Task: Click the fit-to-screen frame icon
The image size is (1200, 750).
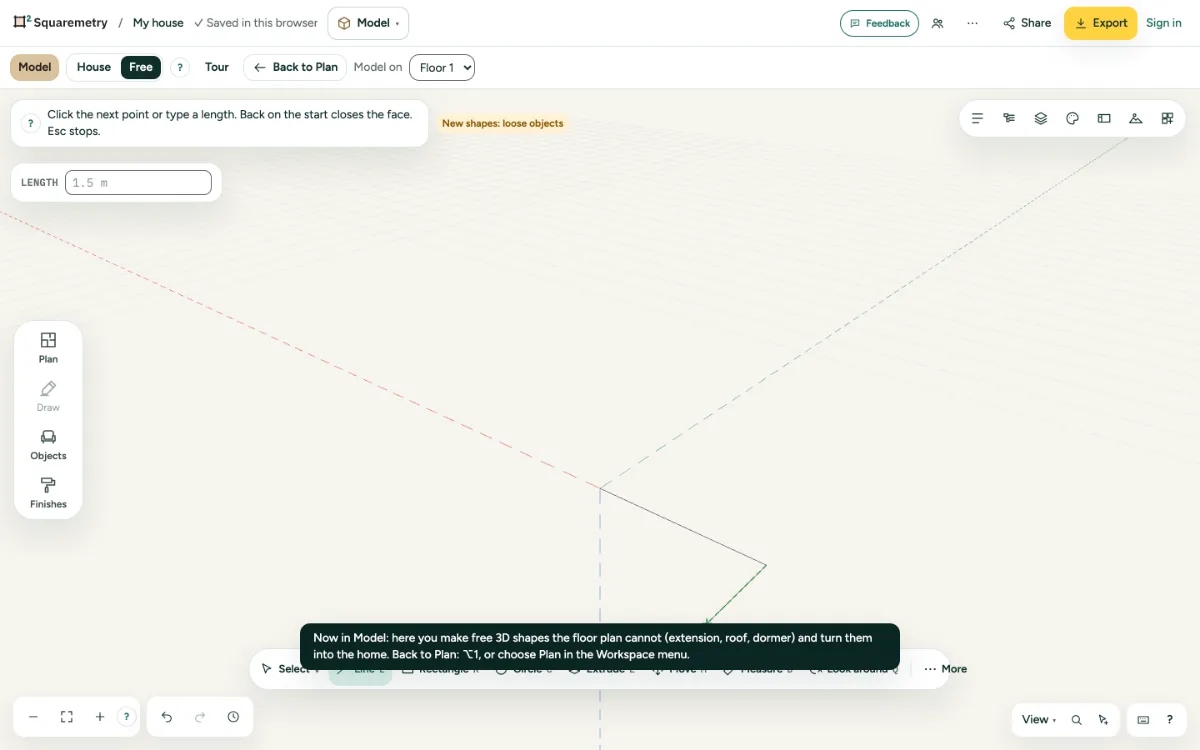Action: 67,717
